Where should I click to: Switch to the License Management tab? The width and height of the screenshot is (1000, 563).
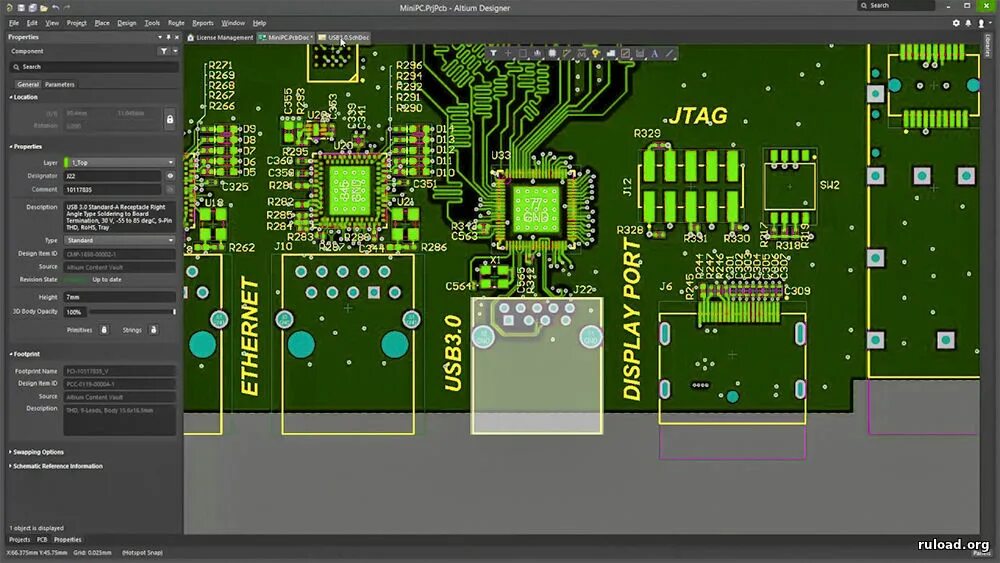pyautogui.click(x=220, y=38)
